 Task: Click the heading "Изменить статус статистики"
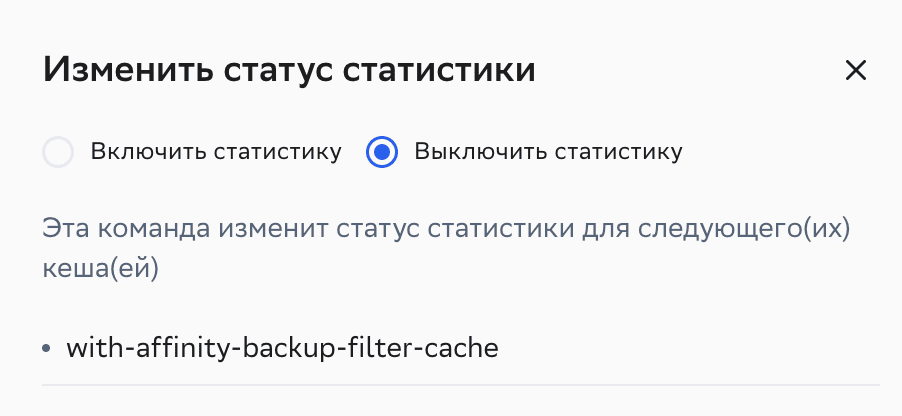[288, 71]
